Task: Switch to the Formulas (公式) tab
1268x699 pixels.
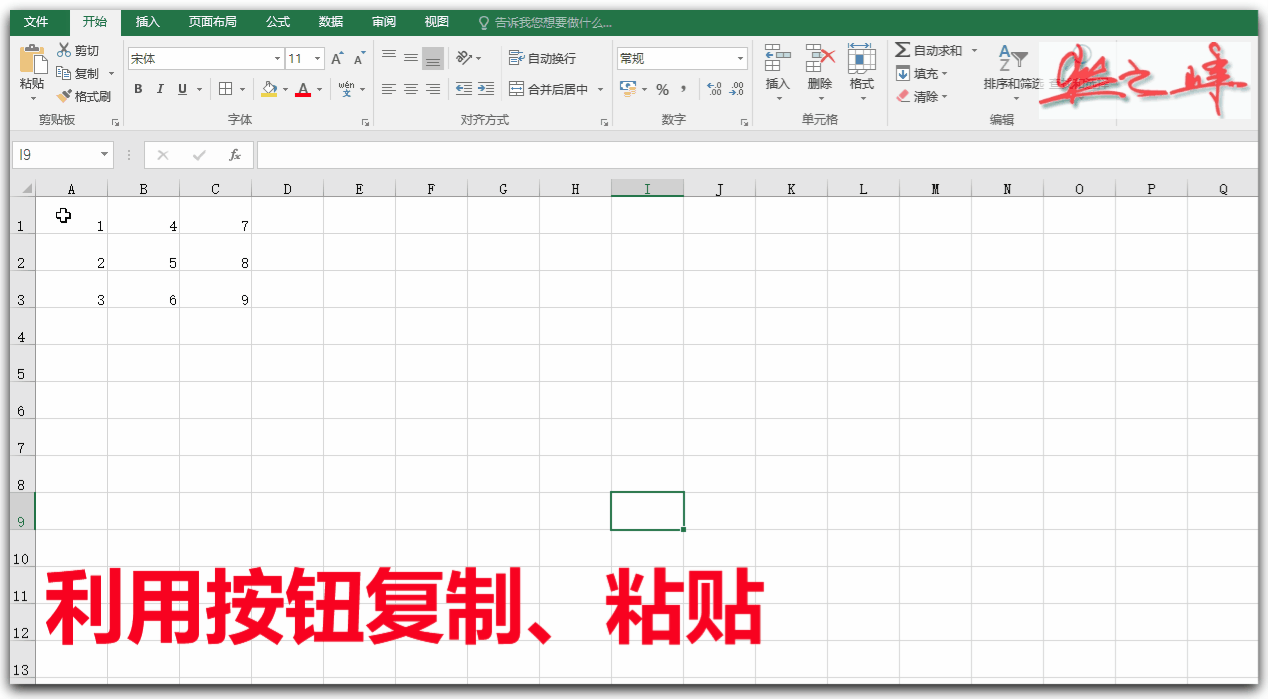Action: [x=278, y=22]
